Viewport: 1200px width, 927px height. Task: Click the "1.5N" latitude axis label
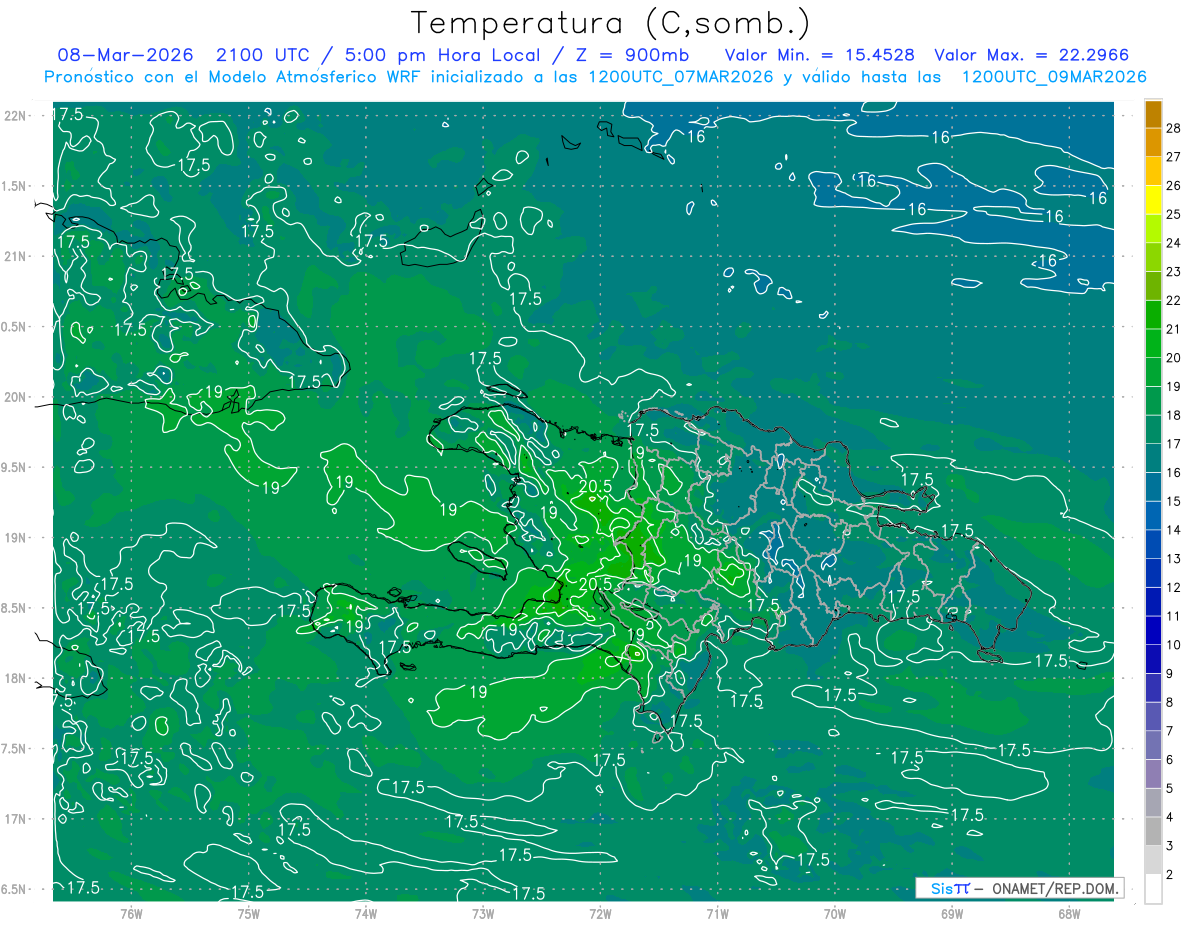15,186
